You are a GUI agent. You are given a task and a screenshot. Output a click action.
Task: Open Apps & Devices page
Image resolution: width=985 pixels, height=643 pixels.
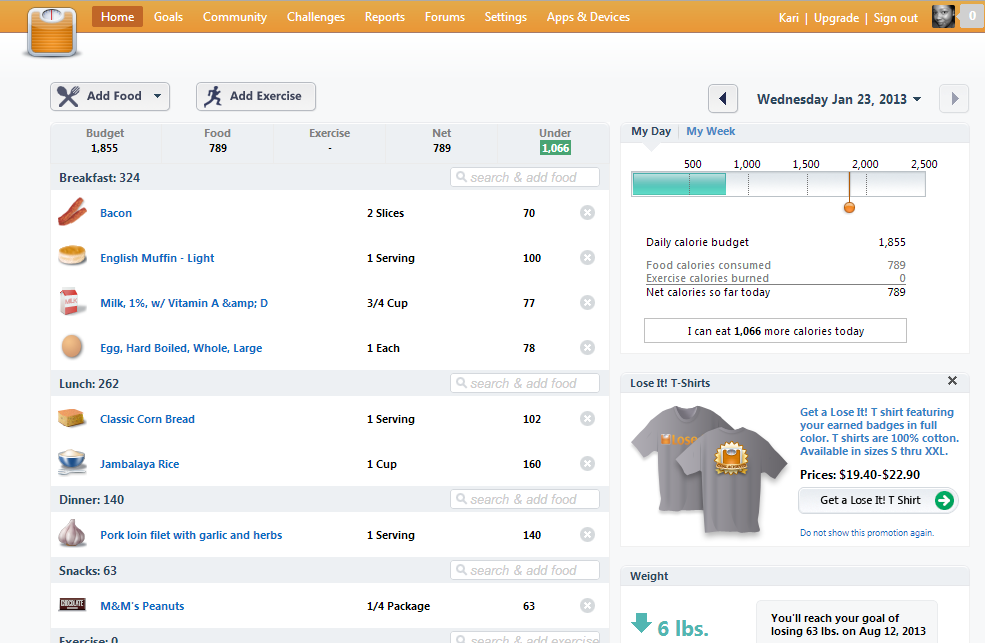coord(588,17)
